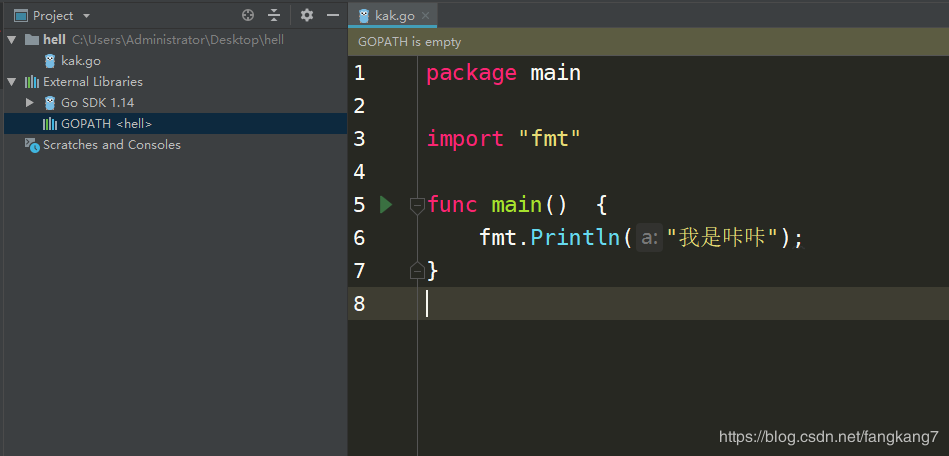Fold the main function at line 5

coord(417,205)
